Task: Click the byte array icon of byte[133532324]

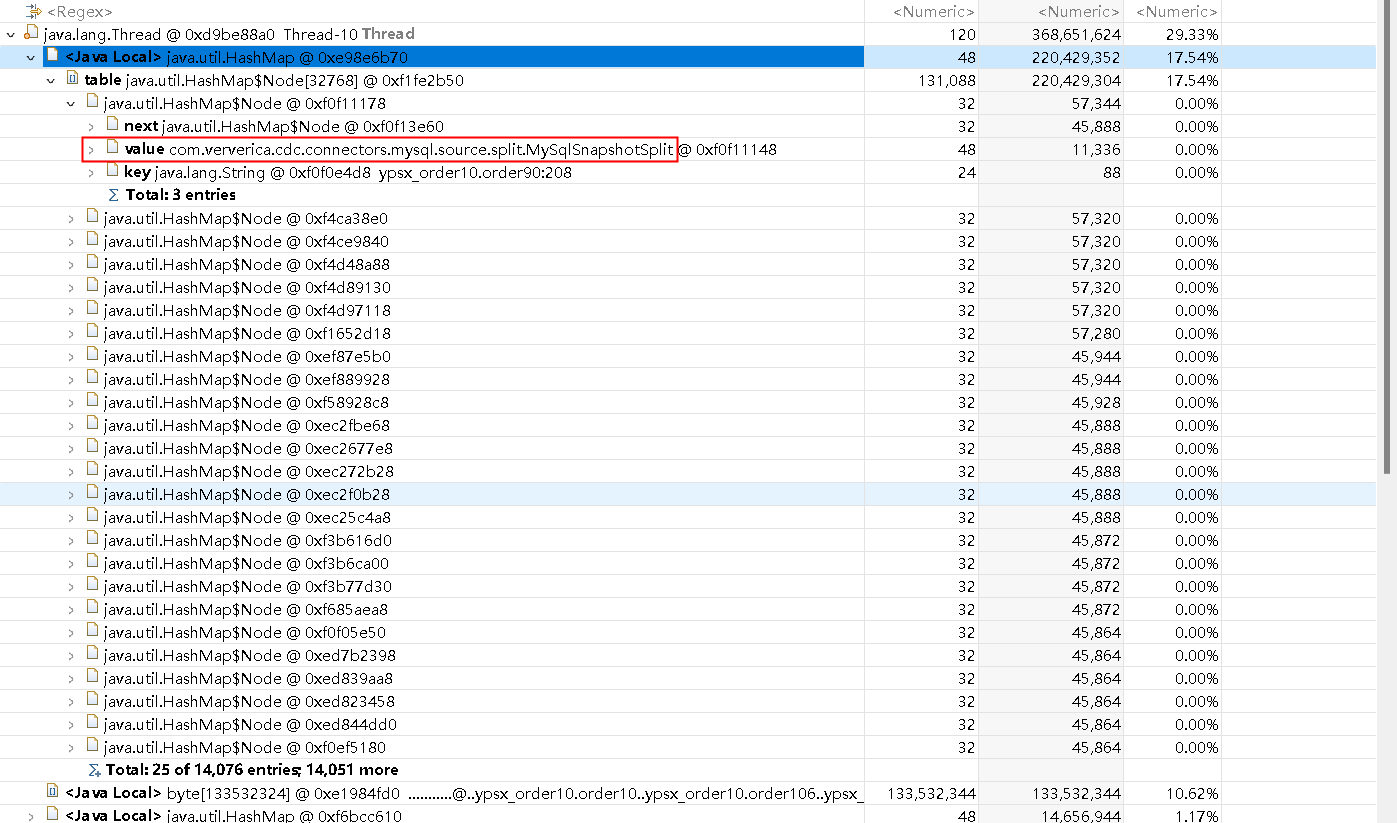Action: (x=53, y=792)
